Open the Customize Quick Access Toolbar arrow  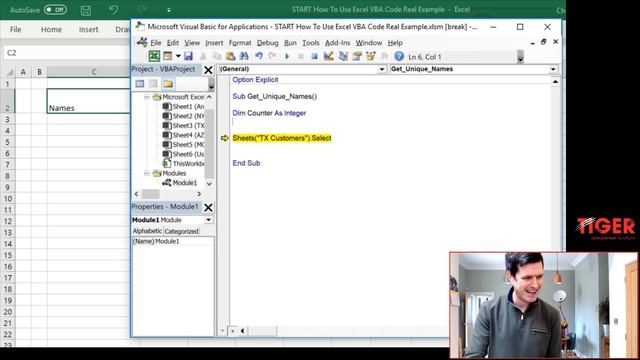(x=169, y=10)
